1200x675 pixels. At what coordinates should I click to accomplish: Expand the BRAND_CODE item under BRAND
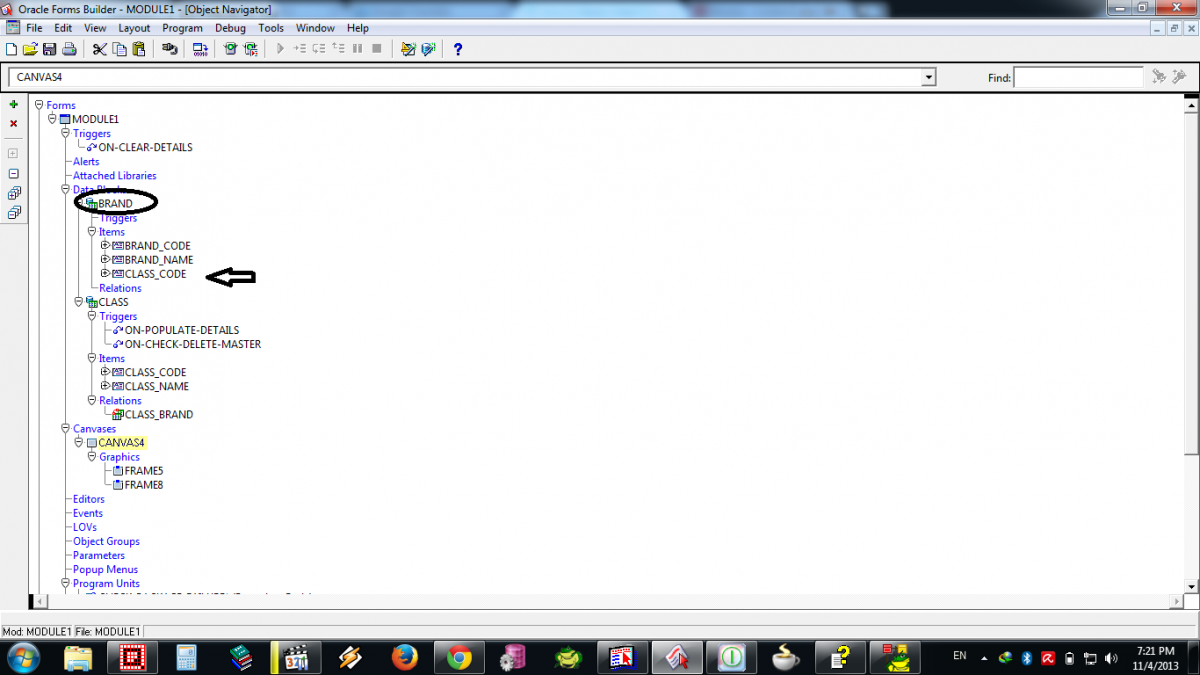(x=105, y=245)
